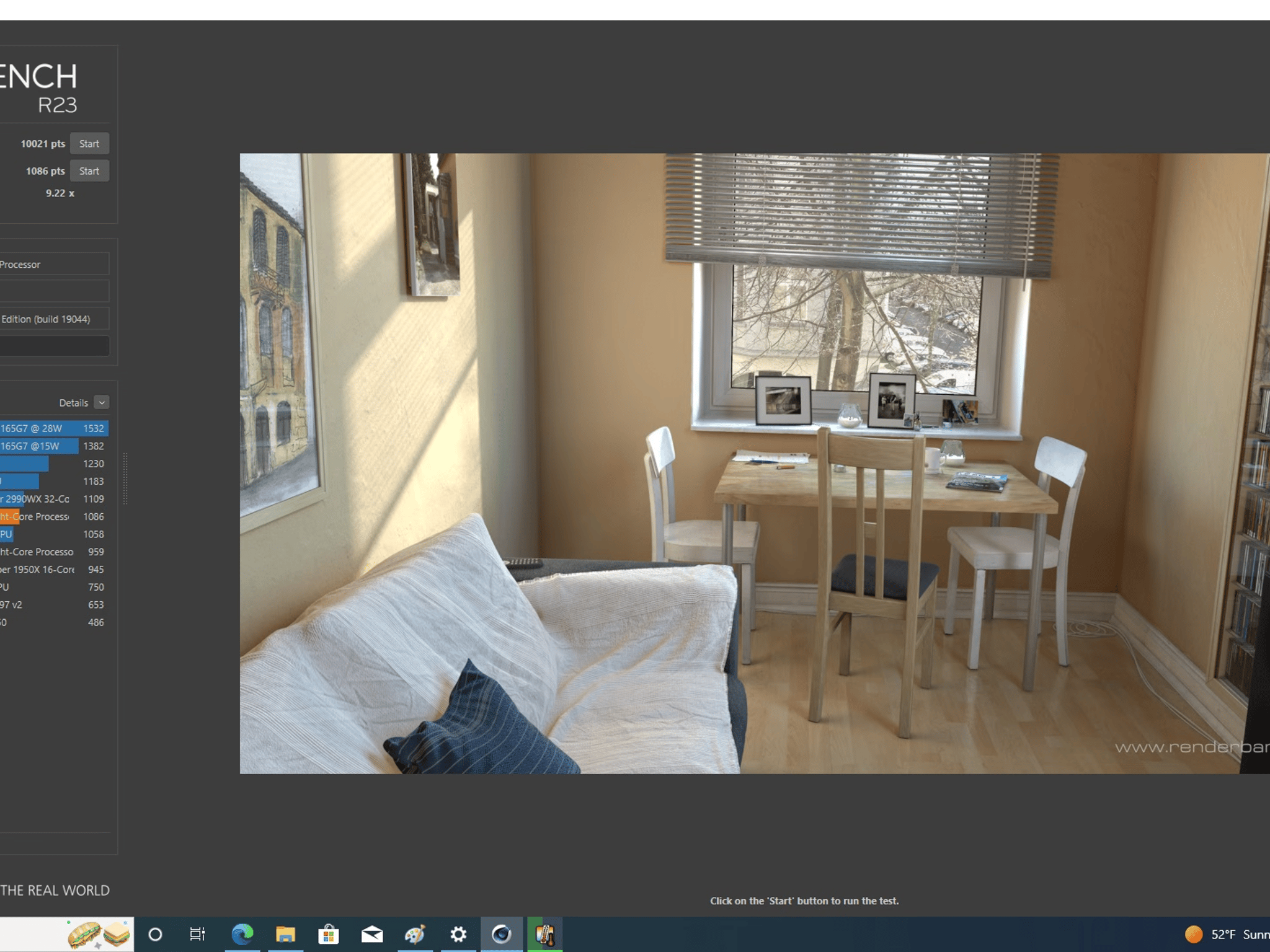
Task: Select the orange highlighted 1086 result row
Action: tap(54, 516)
